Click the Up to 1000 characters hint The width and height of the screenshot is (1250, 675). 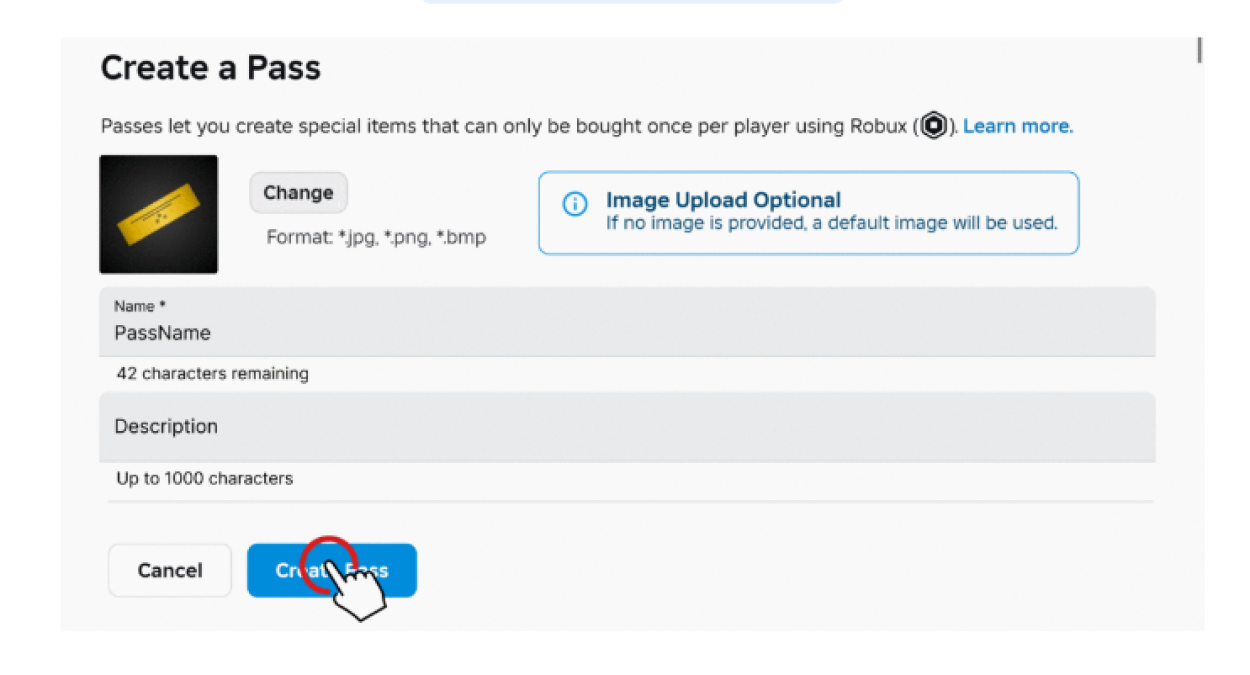[x=204, y=479]
